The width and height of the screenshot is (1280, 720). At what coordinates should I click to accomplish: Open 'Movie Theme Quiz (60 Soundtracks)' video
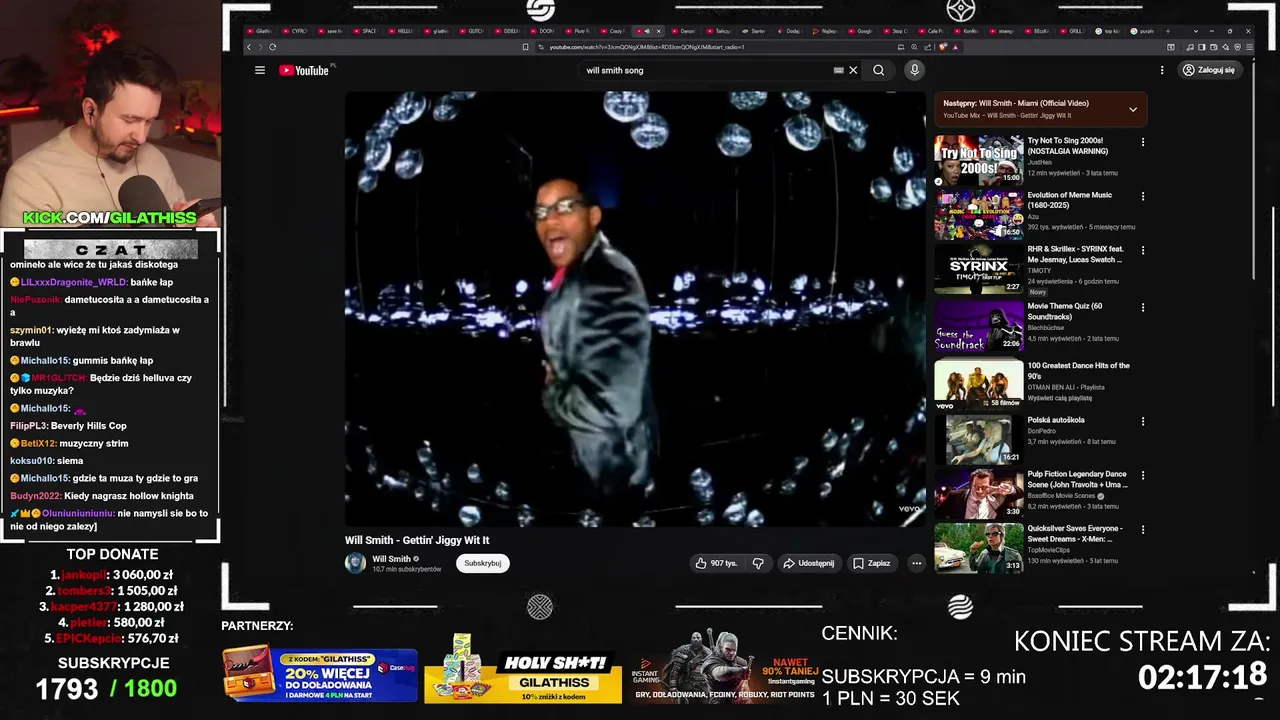click(1065, 311)
